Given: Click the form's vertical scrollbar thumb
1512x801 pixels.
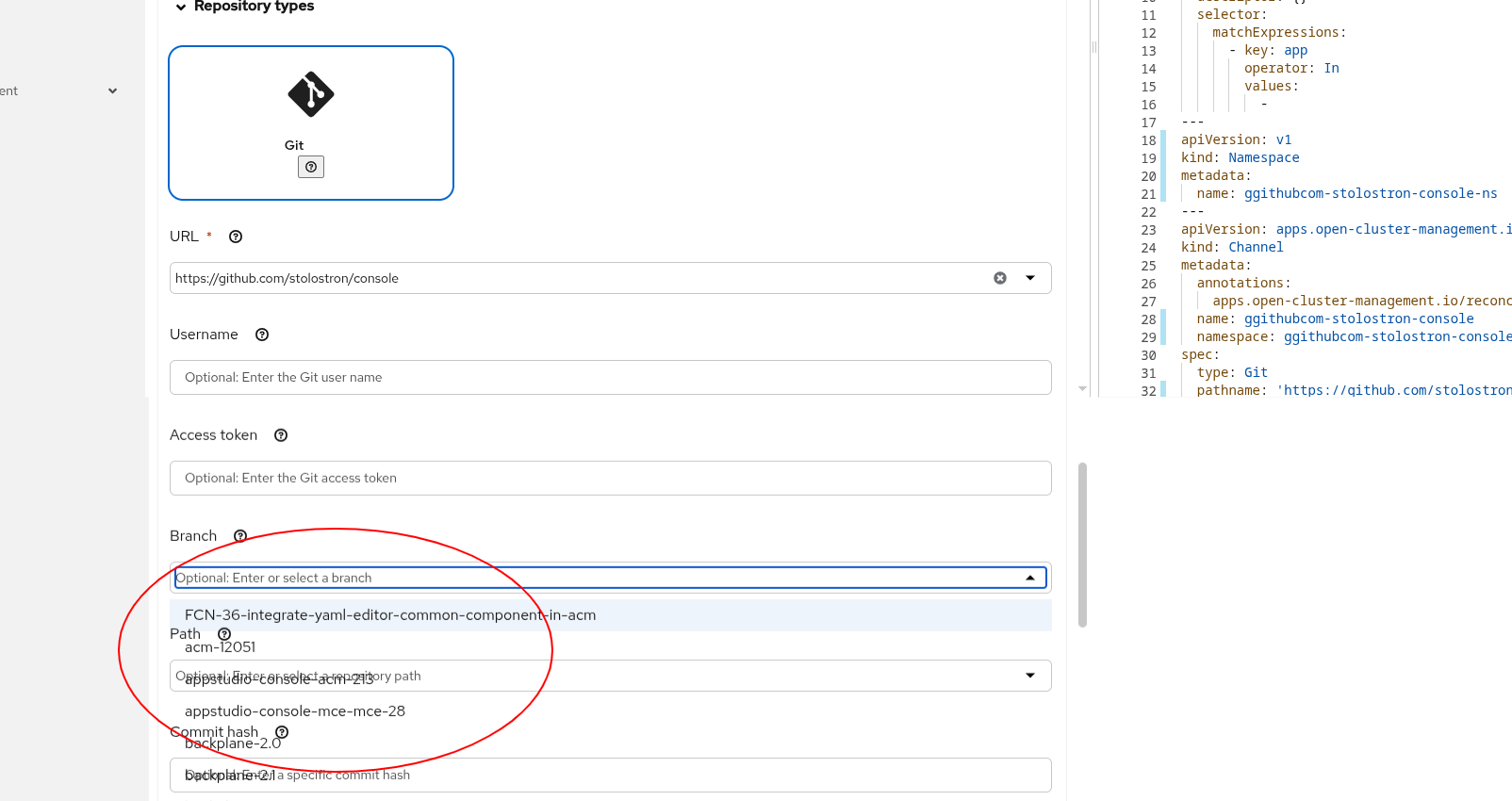Looking at the screenshot, I should [x=1082, y=545].
